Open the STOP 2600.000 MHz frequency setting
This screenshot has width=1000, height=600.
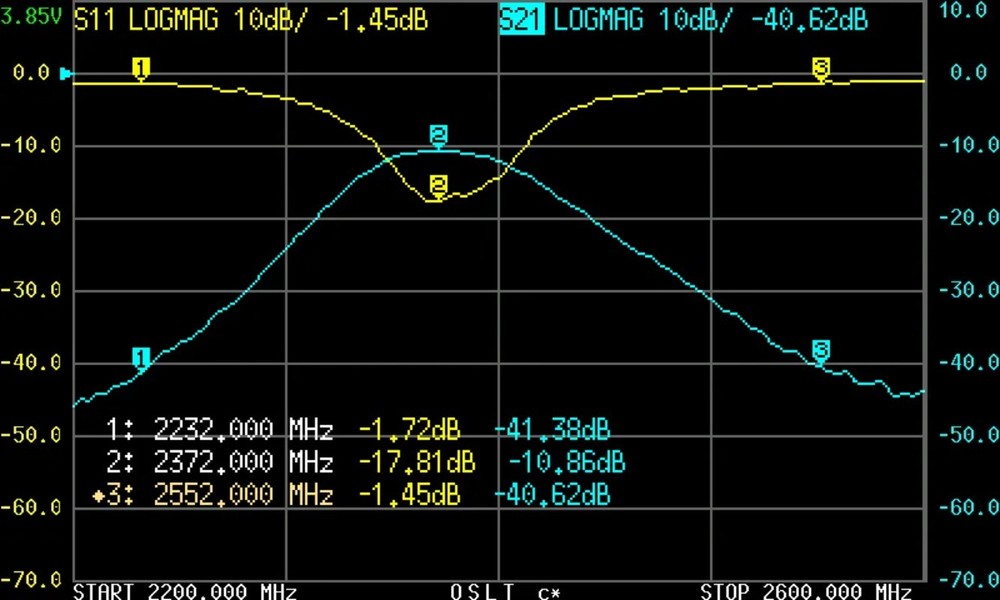click(806, 591)
